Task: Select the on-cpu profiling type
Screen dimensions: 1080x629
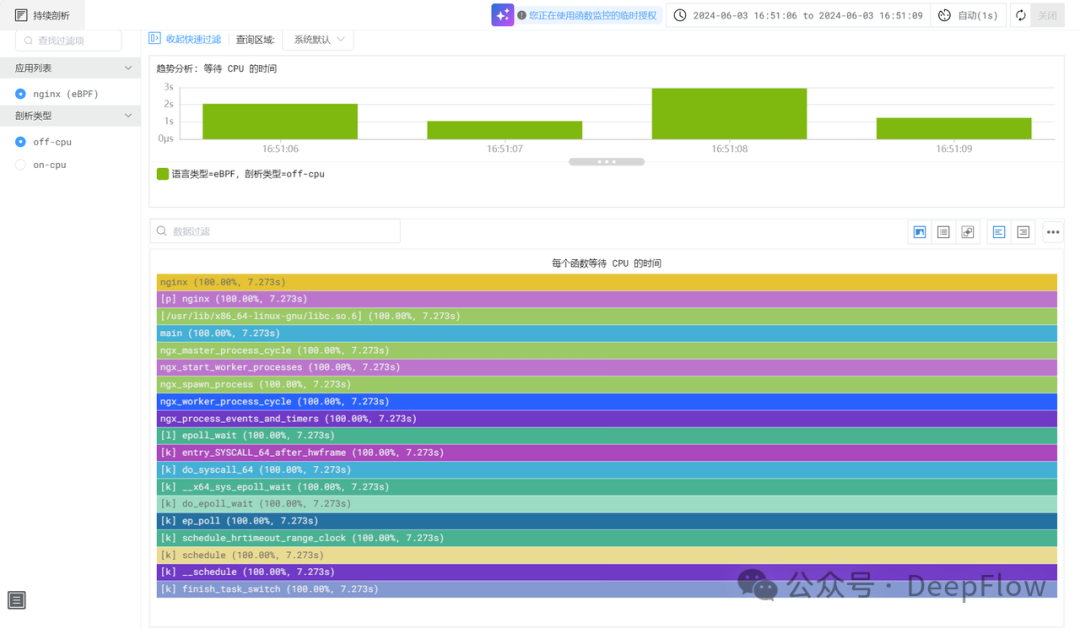Action: tap(21, 165)
